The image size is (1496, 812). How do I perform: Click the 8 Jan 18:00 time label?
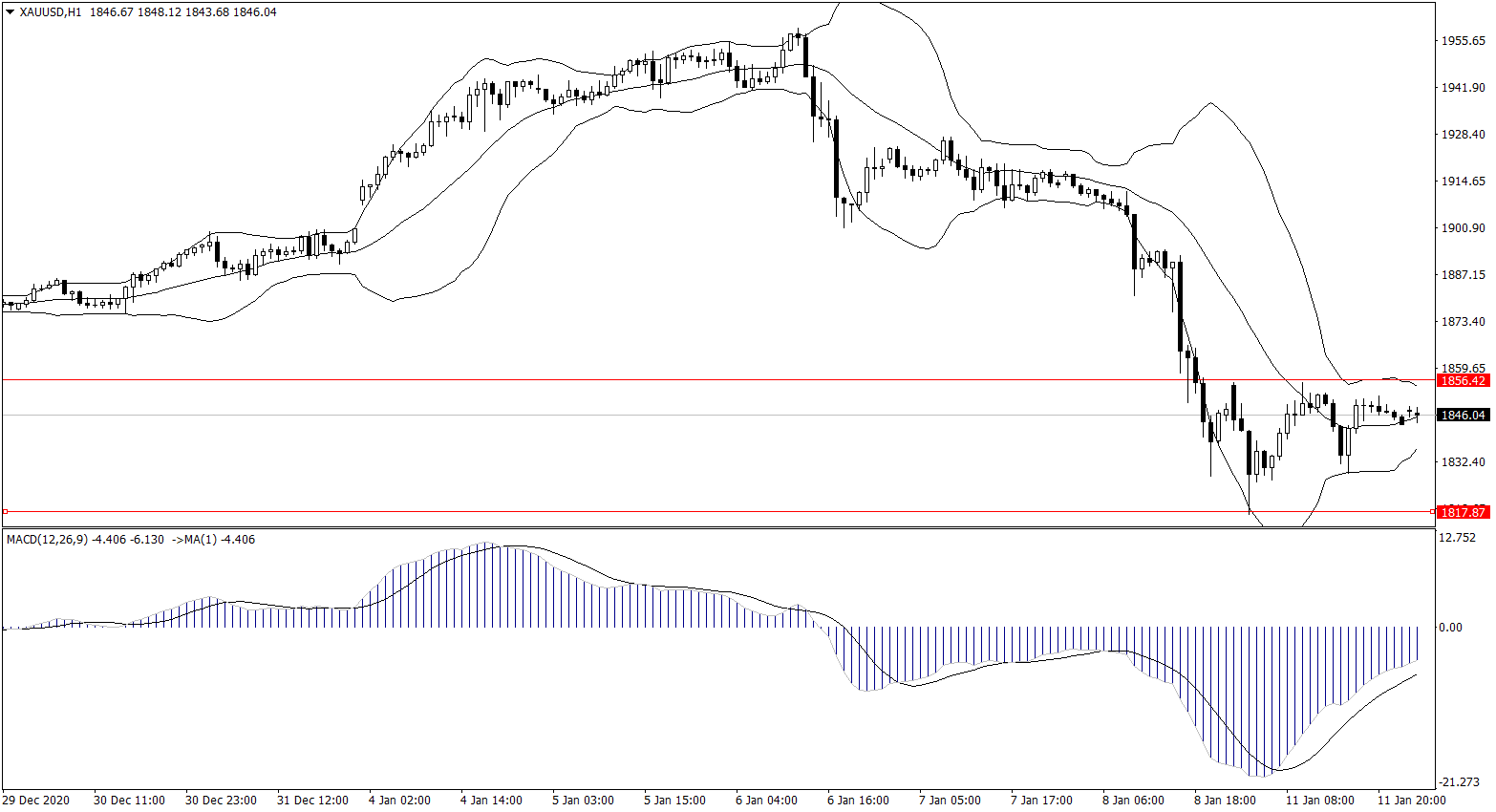tap(1225, 801)
